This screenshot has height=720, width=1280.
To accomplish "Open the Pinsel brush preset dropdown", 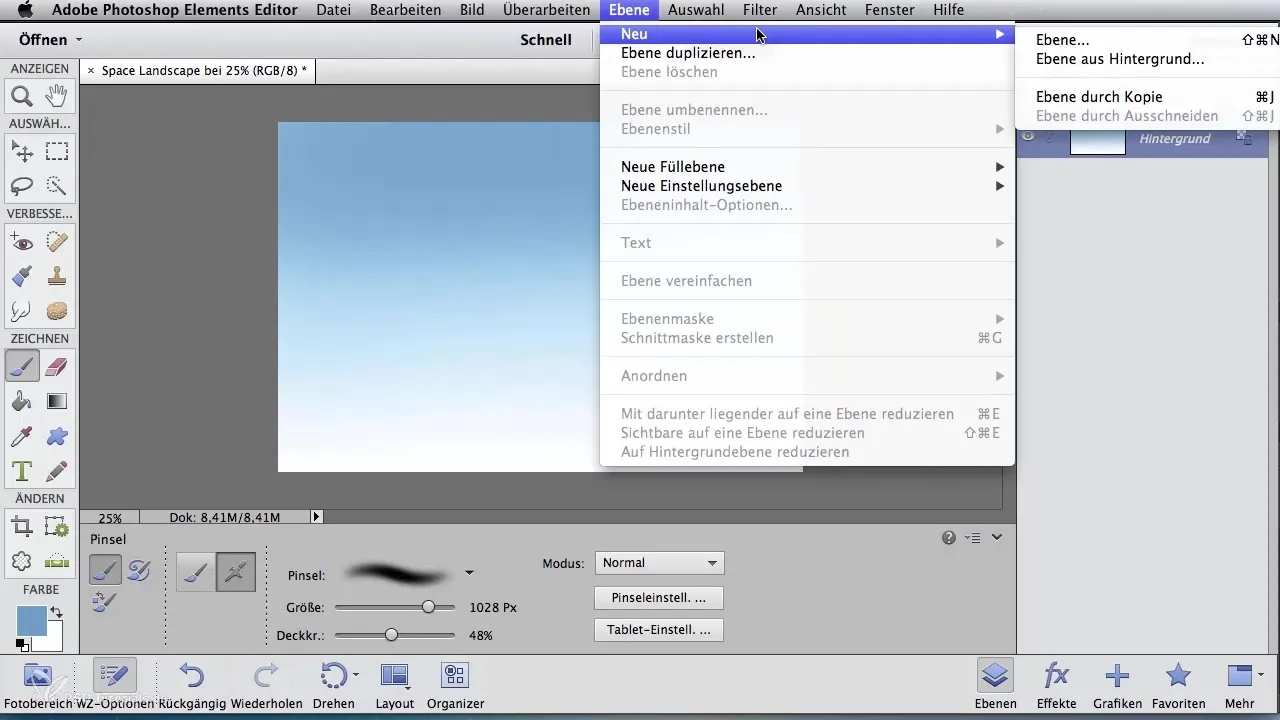I will (469, 573).
